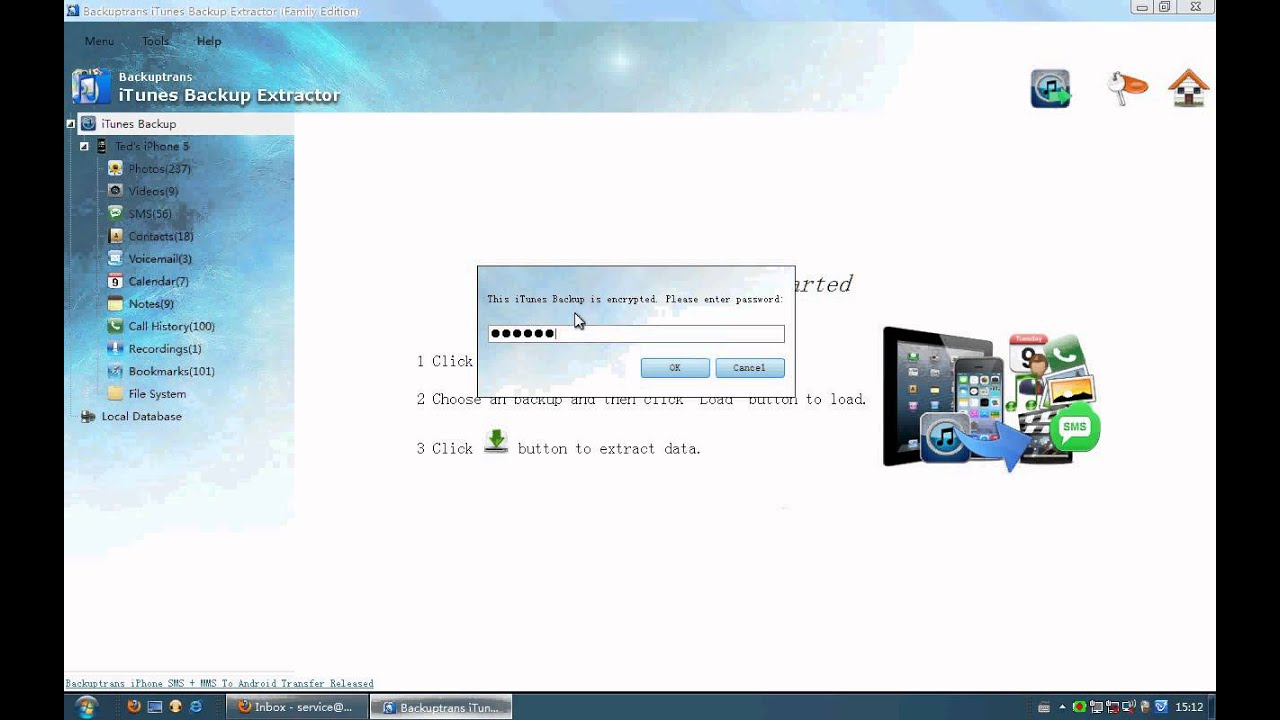Dismiss the password dialog with Cancel
This screenshot has width=1280, height=720.
coord(750,368)
